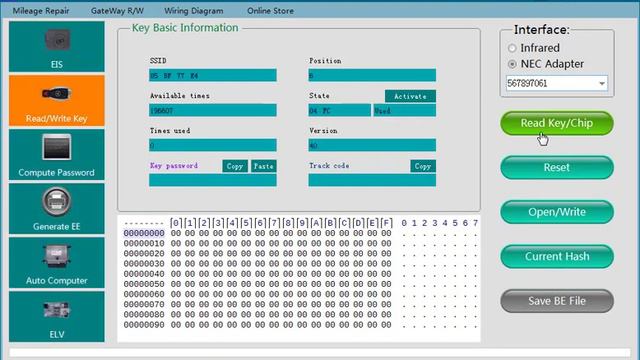This screenshot has height=360, width=640.
Task: Open the Auto Computer module
Action: (x=57, y=262)
